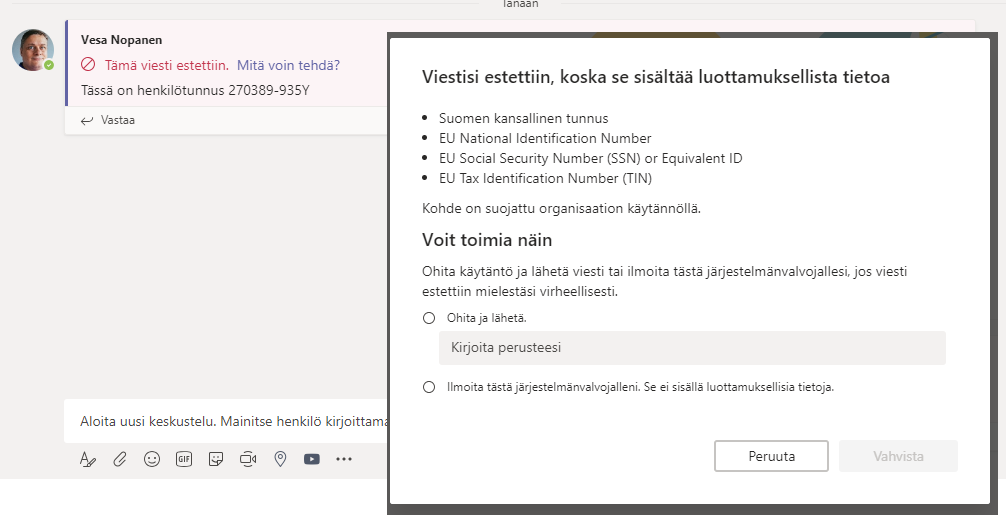Select 'Ilmoita tästä järjestelmänvalvojalleni' radio option
Image resolution: width=1006 pixels, height=515 pixels.
429,387
